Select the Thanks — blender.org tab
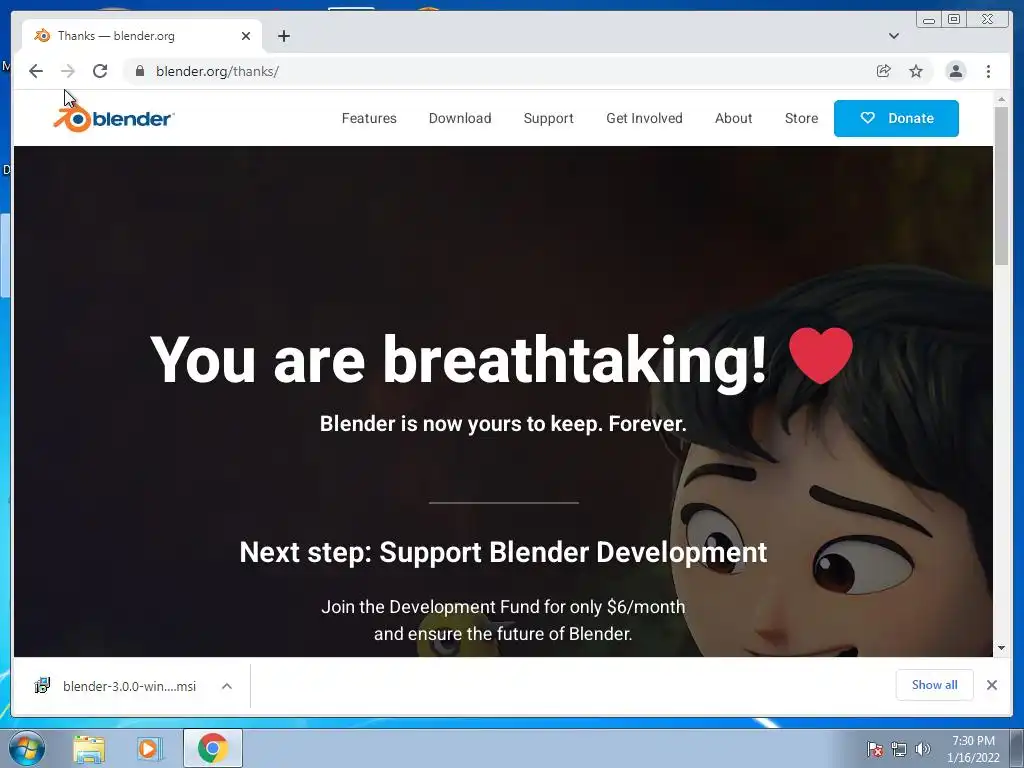The height and width of the screenshot is (768, 1024). click(142, 36)
